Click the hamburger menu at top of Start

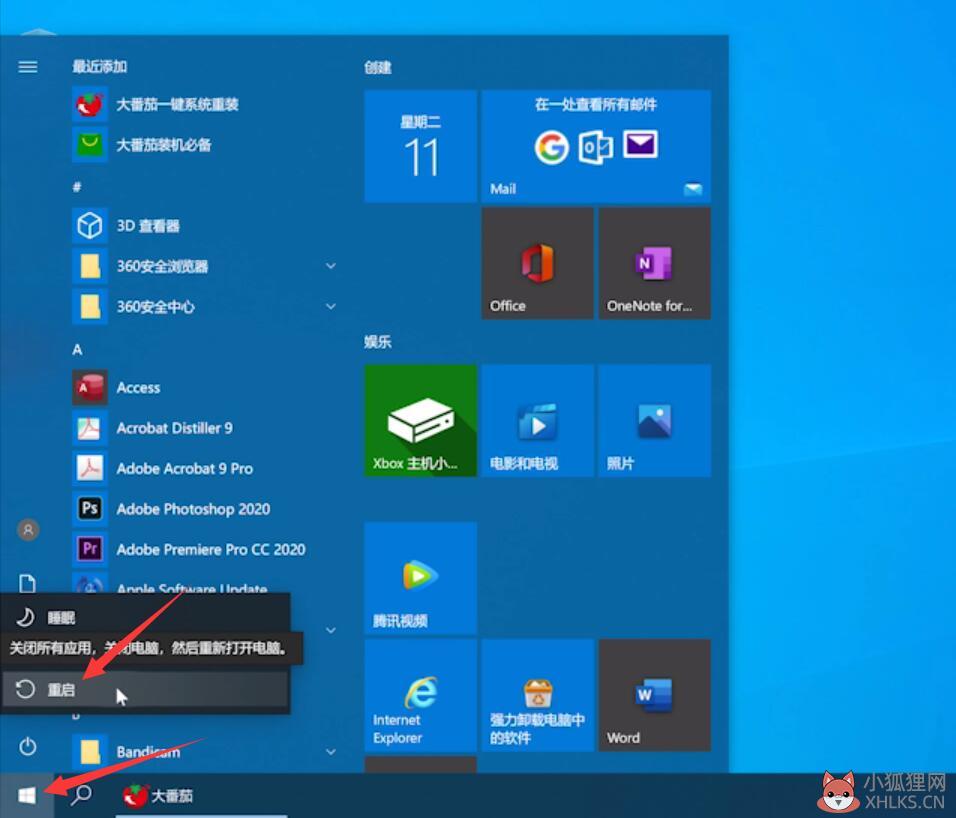click(27, 66)
